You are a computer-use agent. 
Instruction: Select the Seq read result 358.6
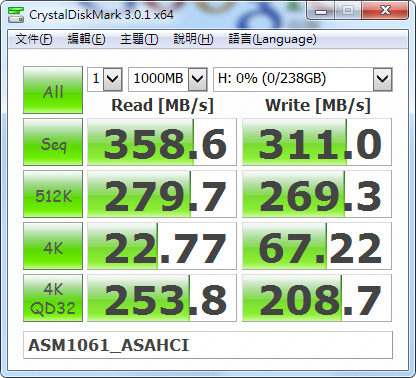(162, 142)
